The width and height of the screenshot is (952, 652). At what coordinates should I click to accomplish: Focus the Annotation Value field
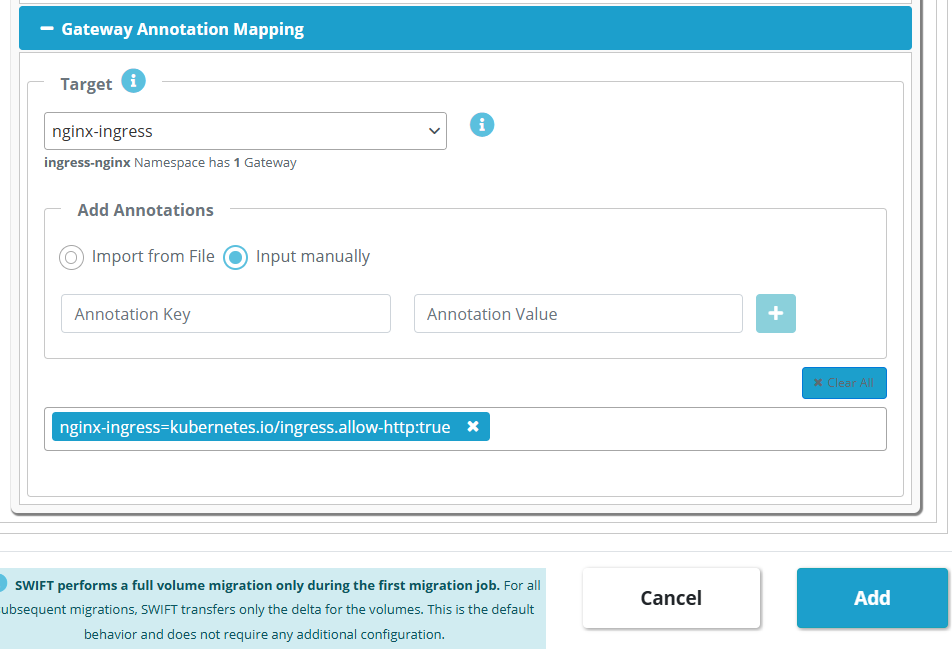point(578,314)
